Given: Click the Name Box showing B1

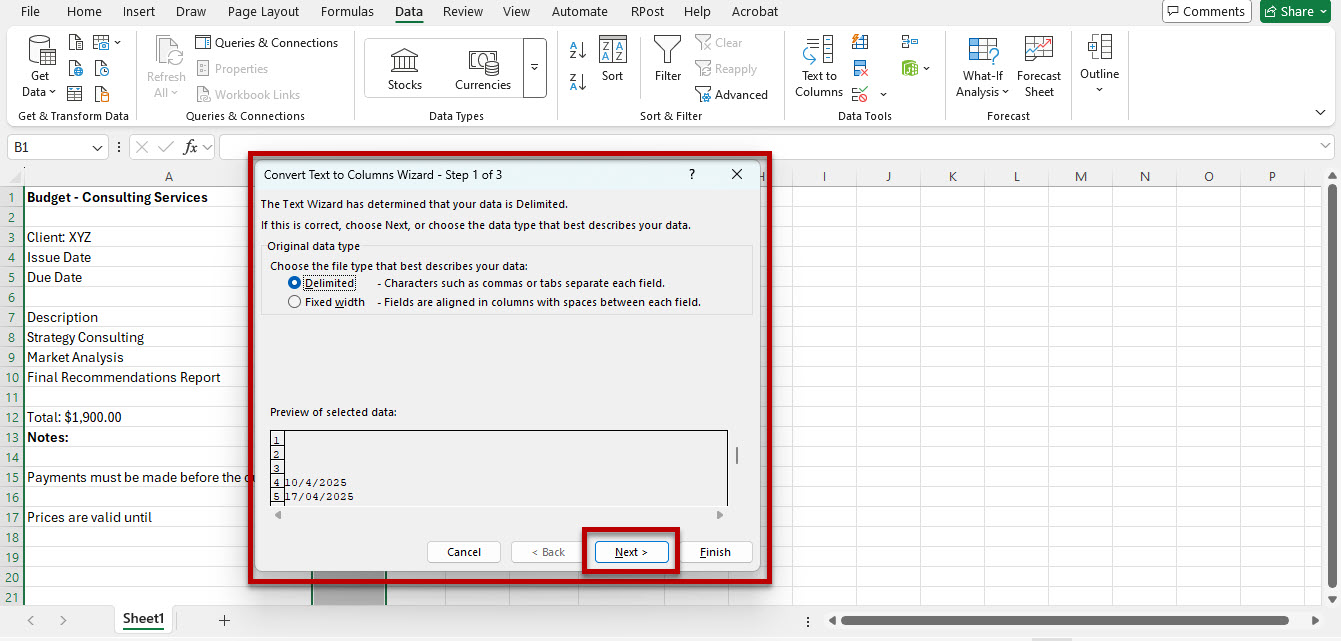Looking at the screenshot, I should [x=50, y=147].
